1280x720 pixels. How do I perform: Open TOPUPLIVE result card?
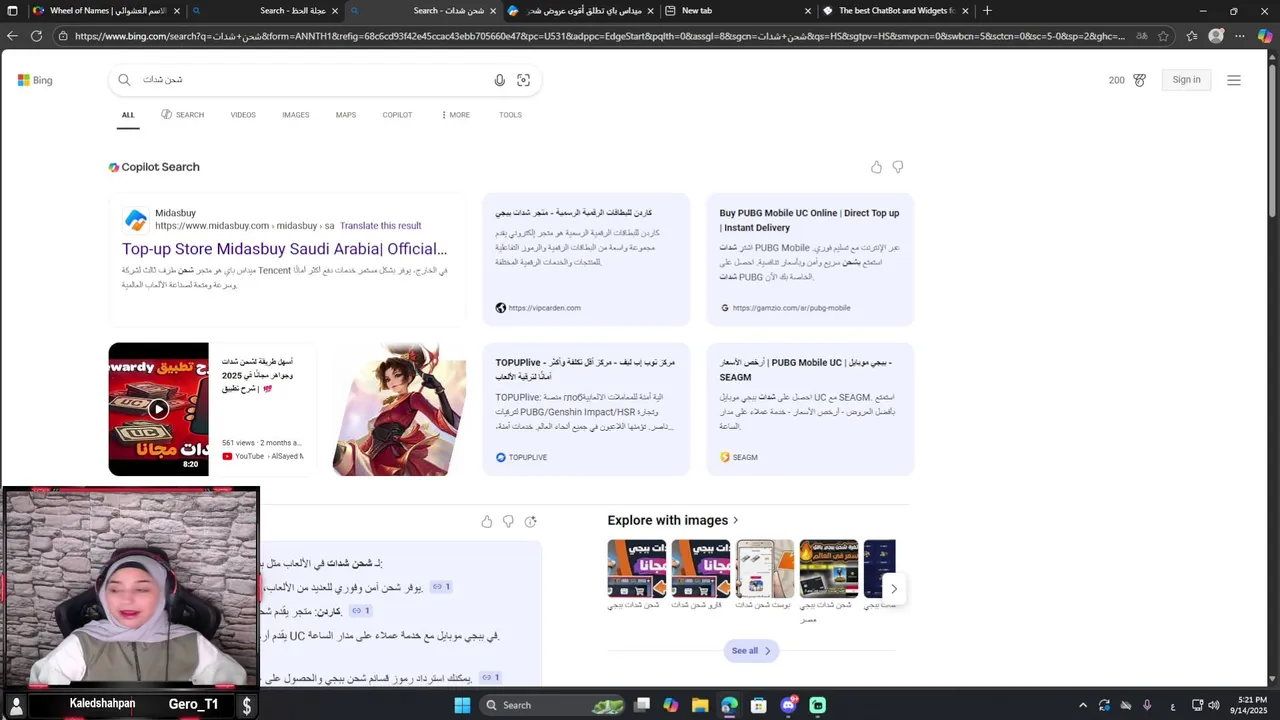point(586,409)
